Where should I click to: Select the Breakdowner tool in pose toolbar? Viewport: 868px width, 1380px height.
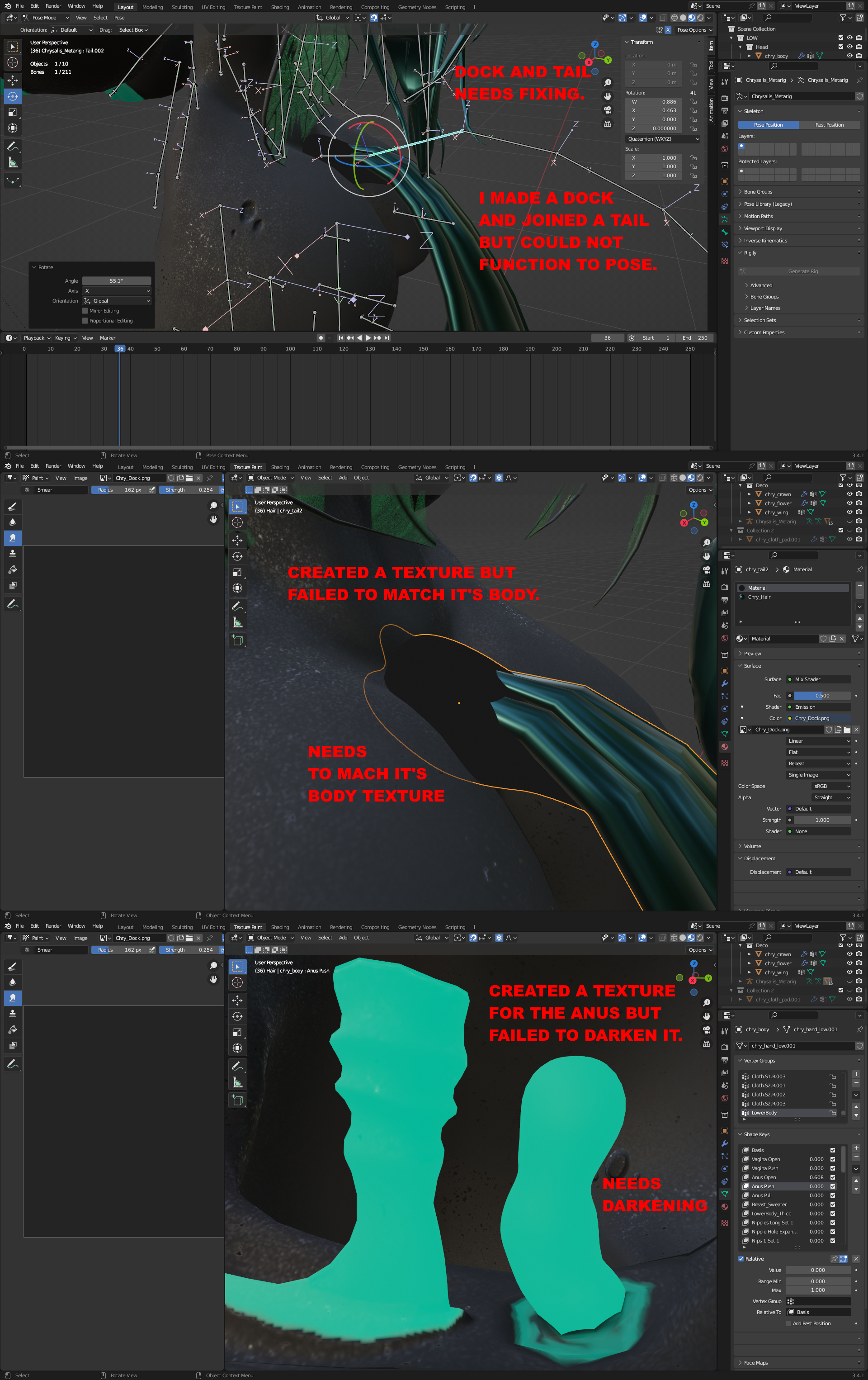(13, 180)
